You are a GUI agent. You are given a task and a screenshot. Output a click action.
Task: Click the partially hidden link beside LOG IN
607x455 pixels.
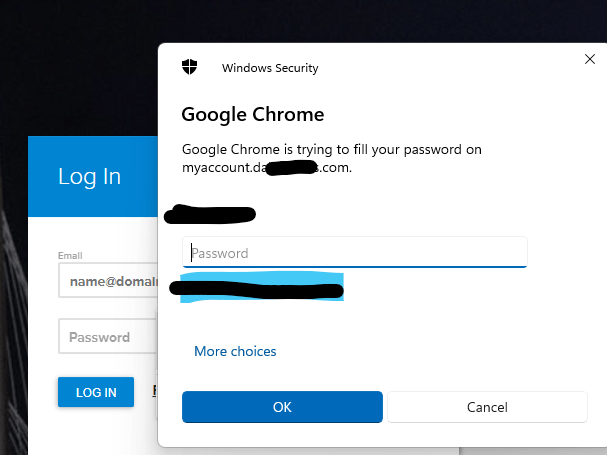(154, 392)
